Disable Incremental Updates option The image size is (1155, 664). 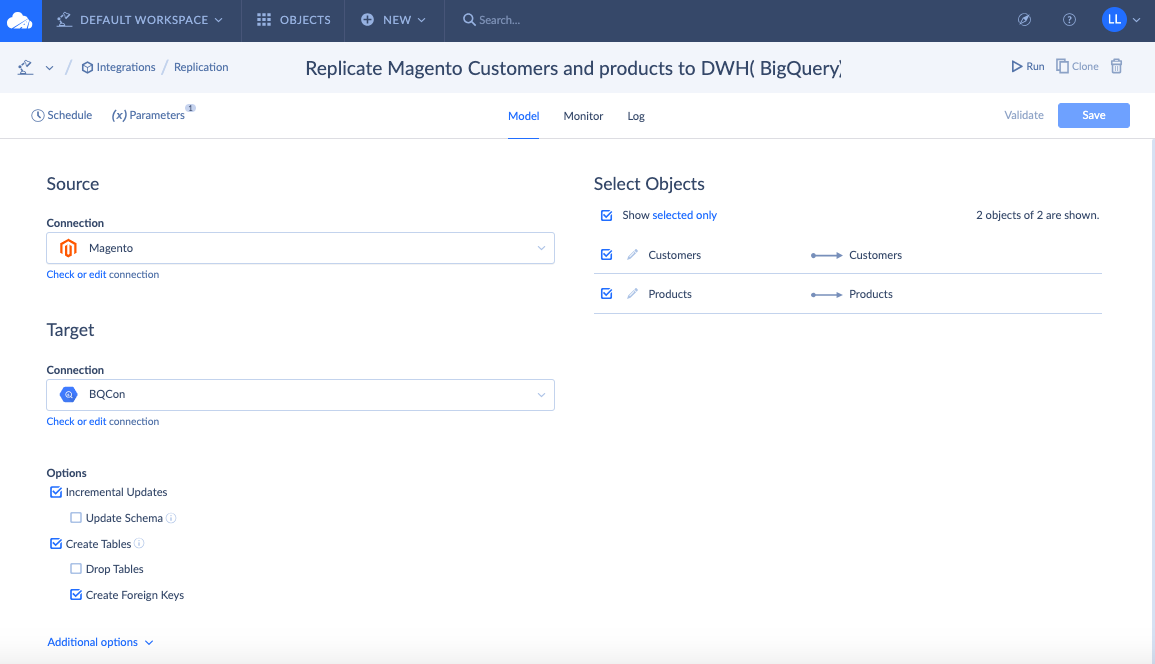click(56, 492)
